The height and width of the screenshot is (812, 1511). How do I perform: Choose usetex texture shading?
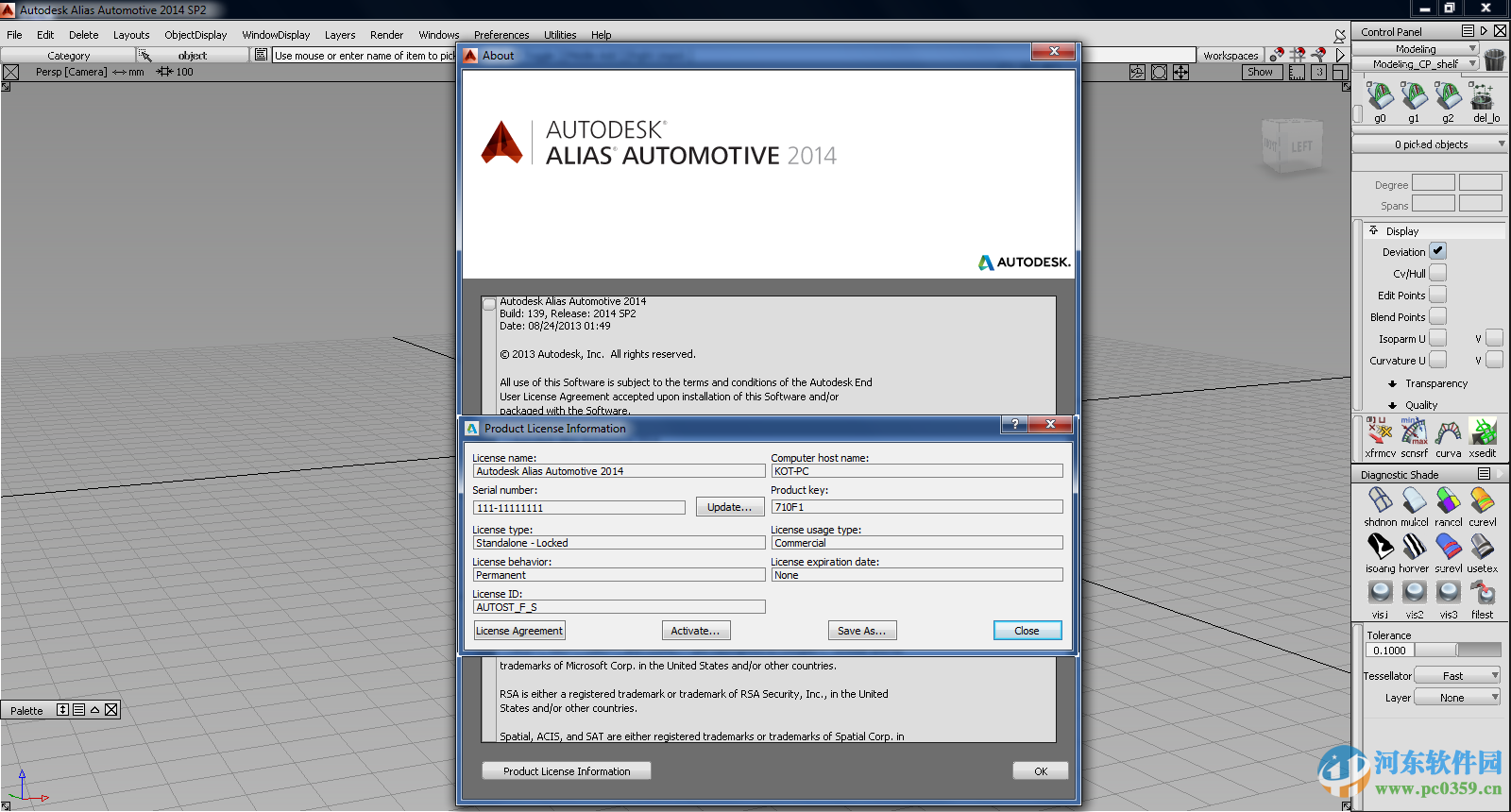pos(1483,547)
